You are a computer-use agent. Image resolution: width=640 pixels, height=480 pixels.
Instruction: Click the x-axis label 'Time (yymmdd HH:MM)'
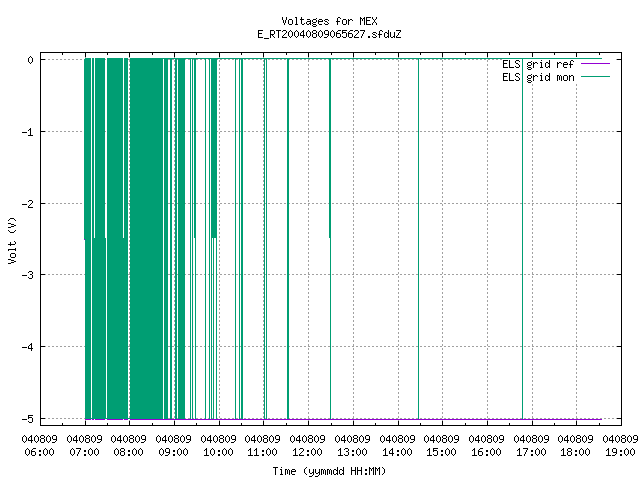329,471
